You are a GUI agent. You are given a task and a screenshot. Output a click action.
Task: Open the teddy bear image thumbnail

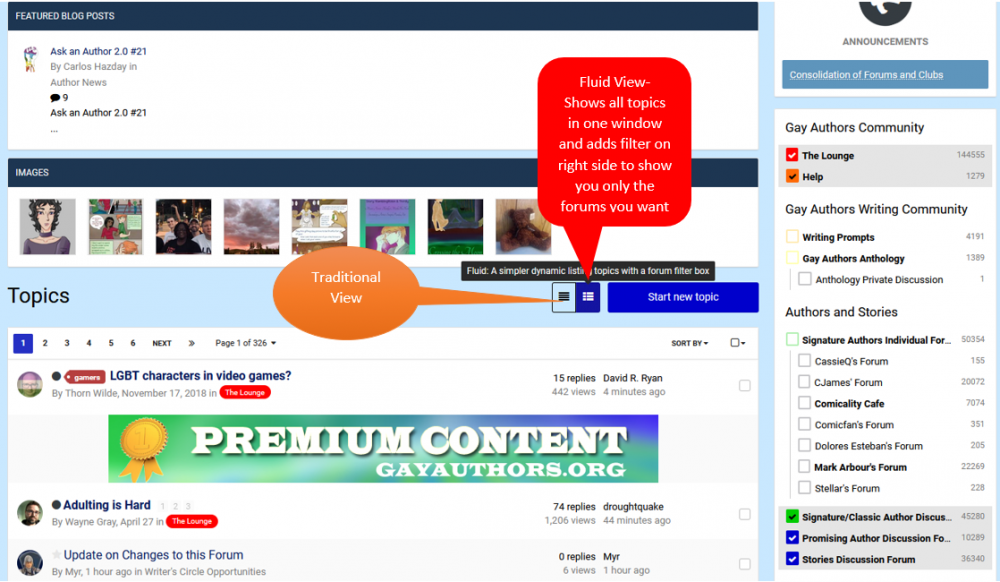[523, 226]
